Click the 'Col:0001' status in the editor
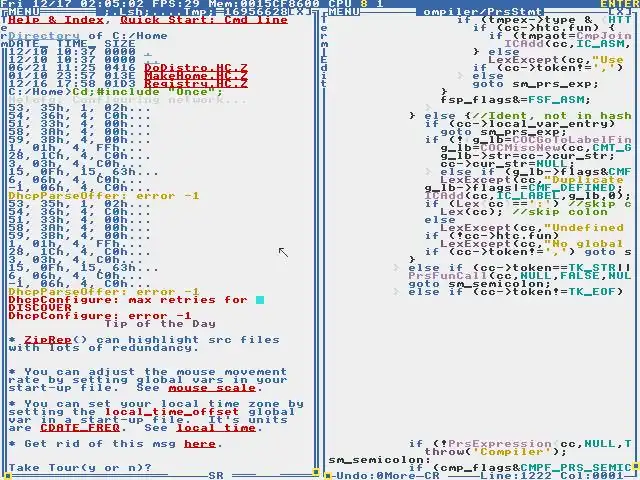 592,476
